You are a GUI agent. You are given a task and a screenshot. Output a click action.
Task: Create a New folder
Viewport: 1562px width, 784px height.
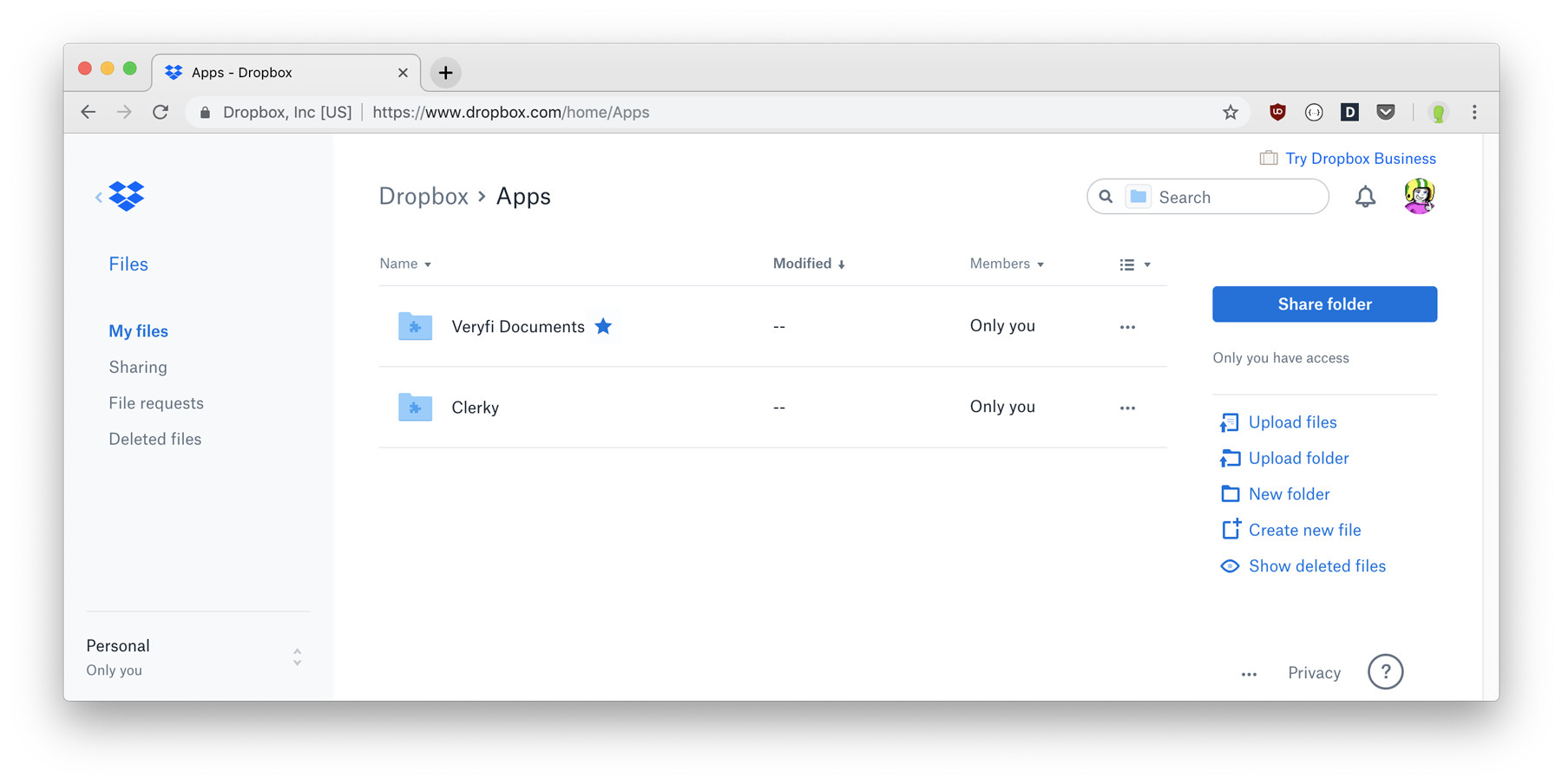pyautogui.click(x=1275, y=494)
